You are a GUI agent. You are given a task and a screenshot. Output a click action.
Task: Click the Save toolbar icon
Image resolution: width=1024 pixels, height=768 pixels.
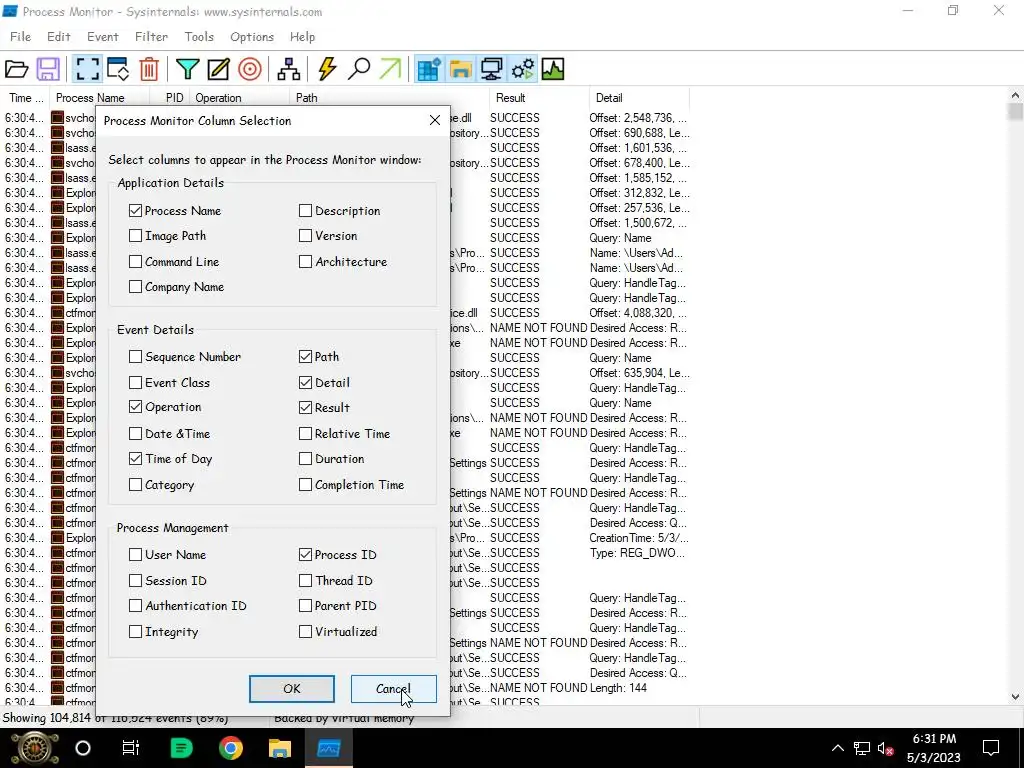point(48,69)
